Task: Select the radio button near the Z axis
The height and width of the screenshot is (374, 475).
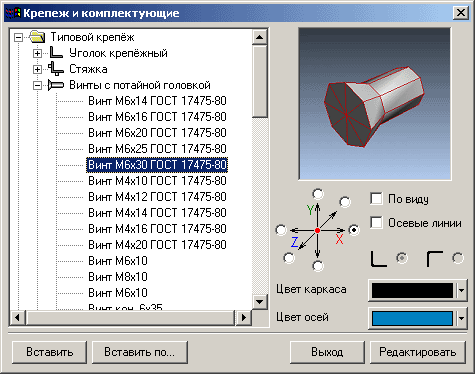Action: tap(289, 258)
